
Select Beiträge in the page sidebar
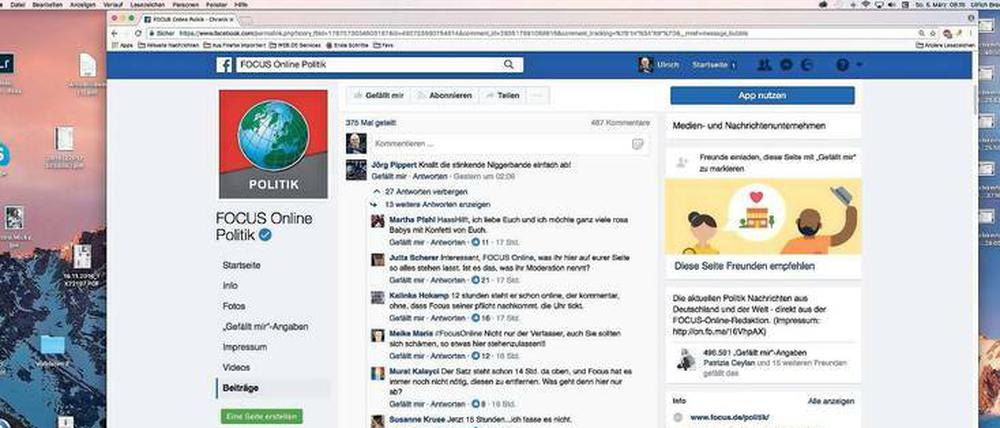point(240,388)
